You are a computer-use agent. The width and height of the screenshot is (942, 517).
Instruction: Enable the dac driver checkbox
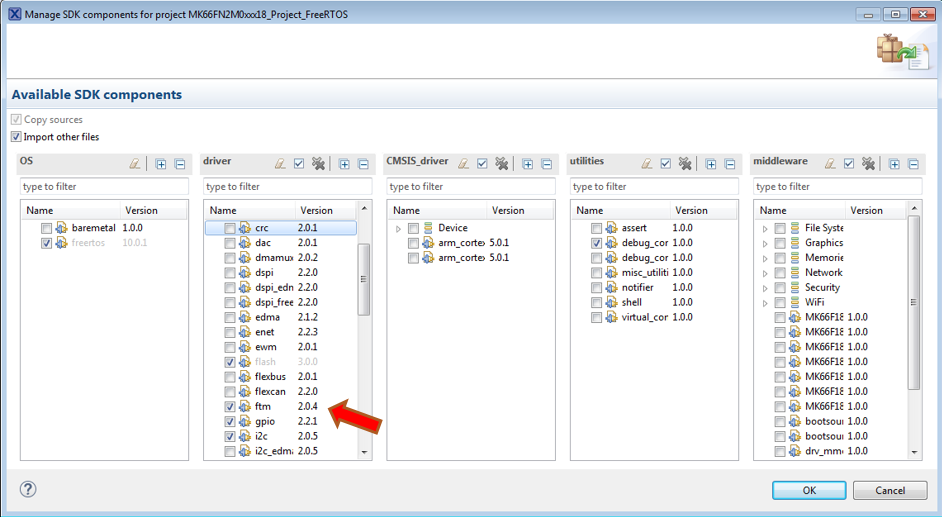click(229, 243)
